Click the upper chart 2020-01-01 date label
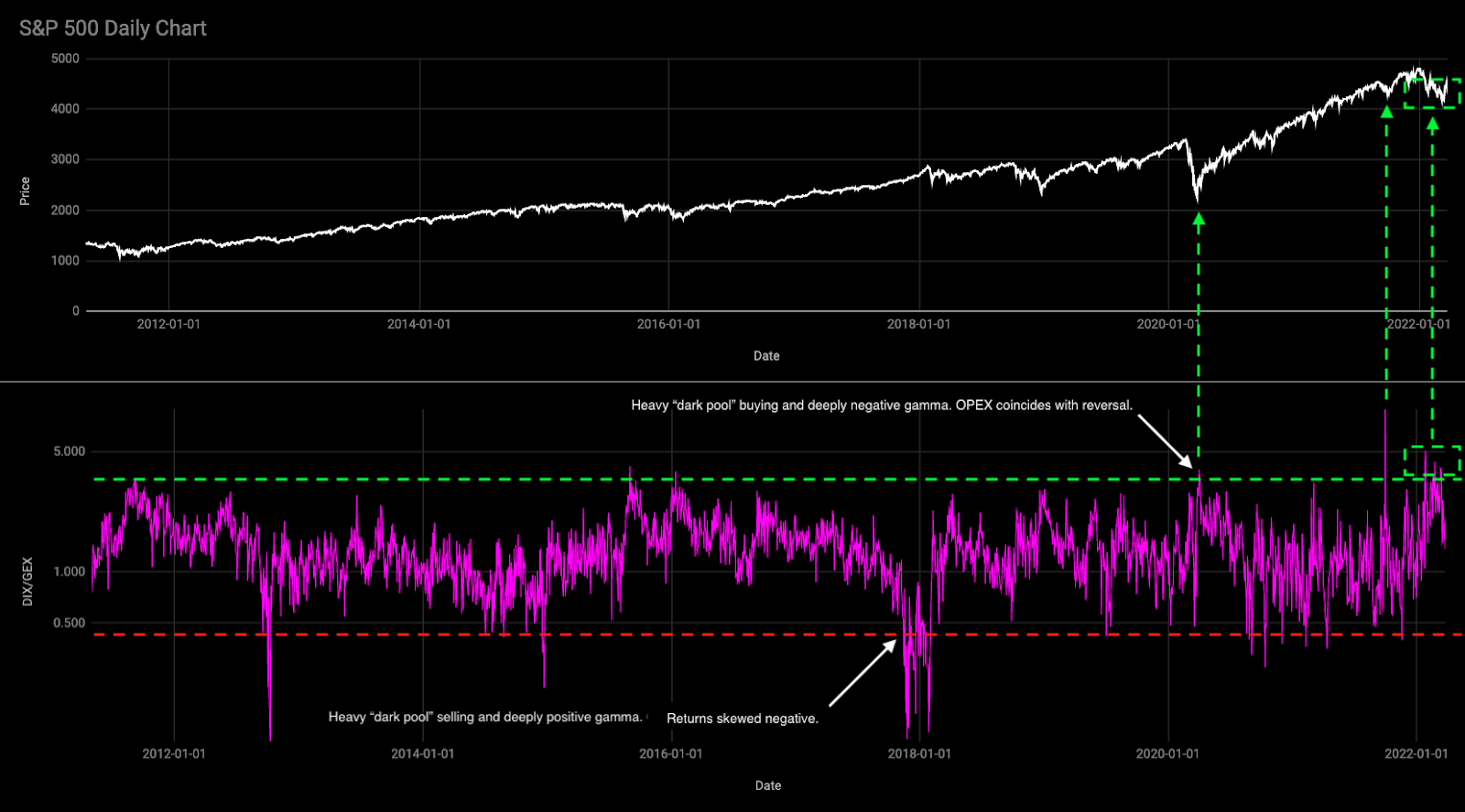The height and width of the screenshot is (812, 1465). click(x=1168, y=324)
